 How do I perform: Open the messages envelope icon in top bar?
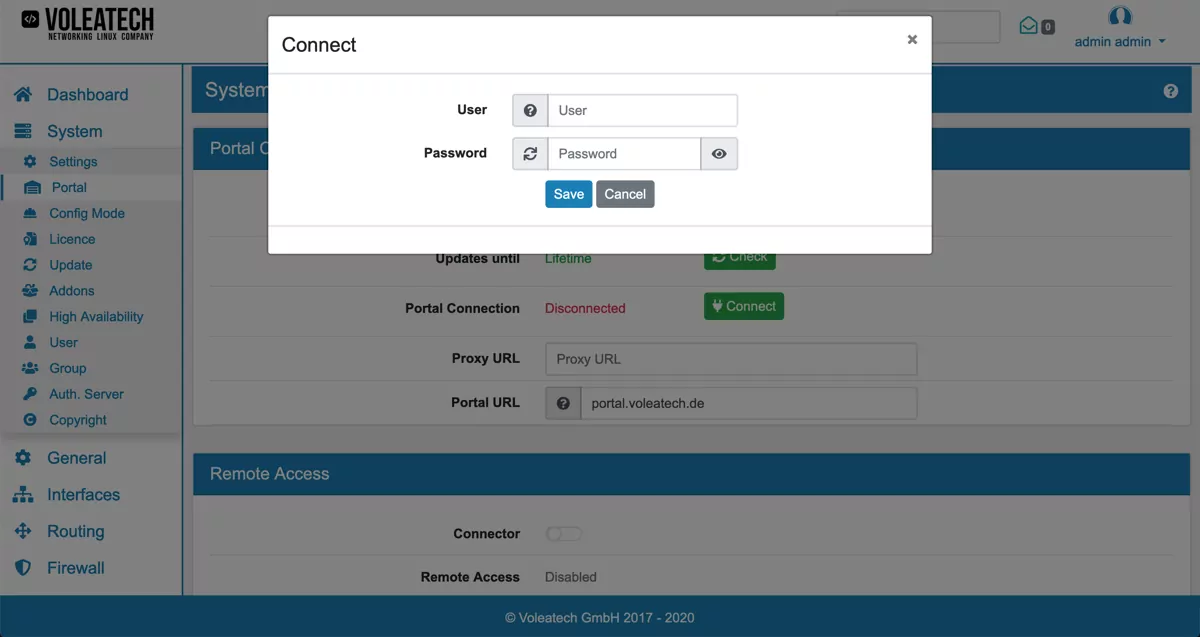click(1028, 27)
